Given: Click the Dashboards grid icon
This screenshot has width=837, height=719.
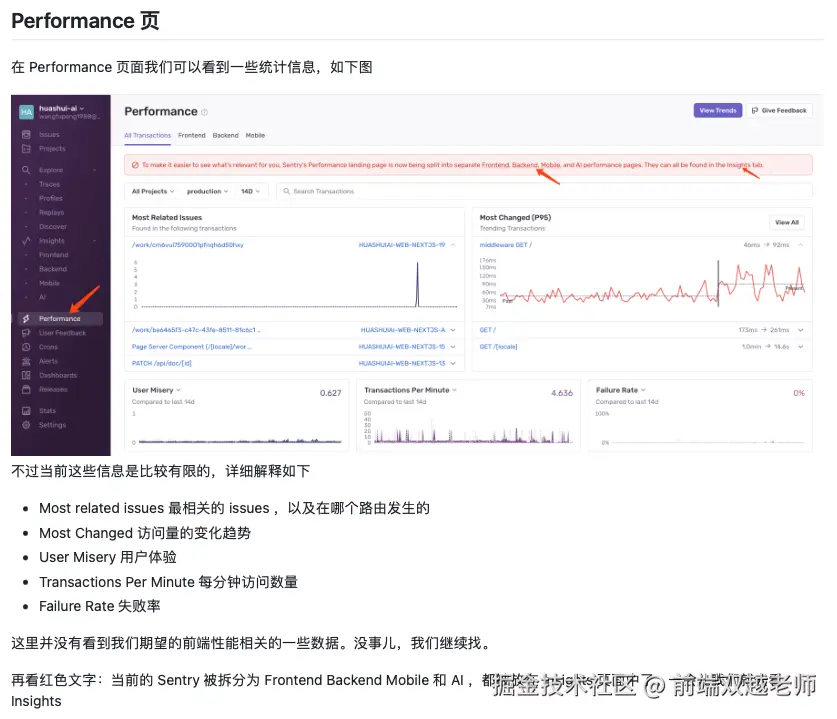Looking at the screenshot, I should click(x=26, y=375).
